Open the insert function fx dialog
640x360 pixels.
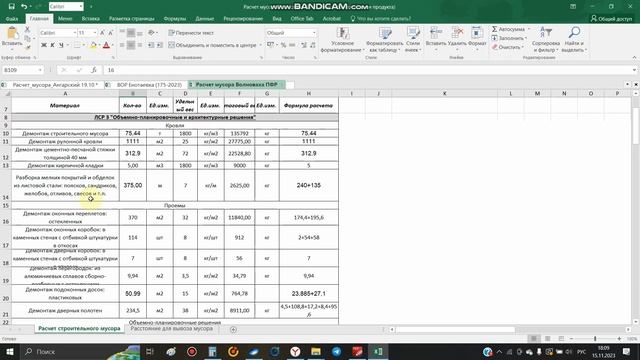[x=93, y=70]
